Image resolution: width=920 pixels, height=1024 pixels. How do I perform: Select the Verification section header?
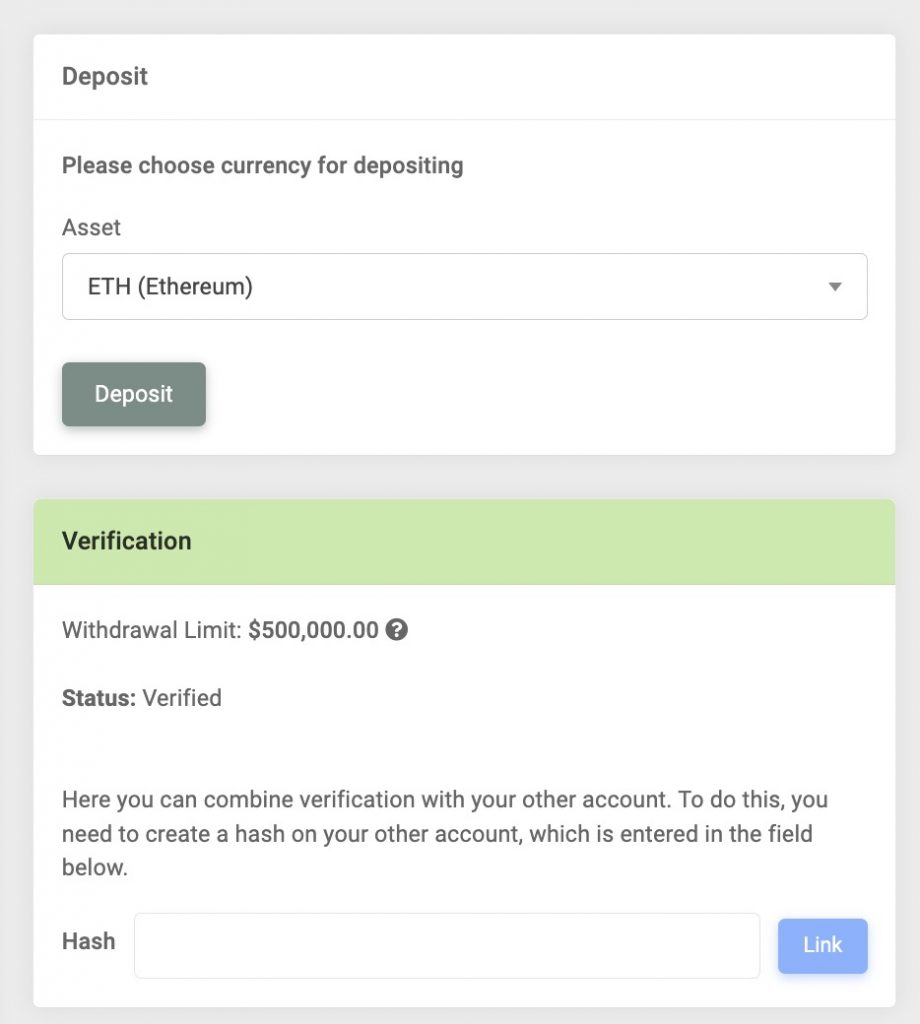point(127,541)
